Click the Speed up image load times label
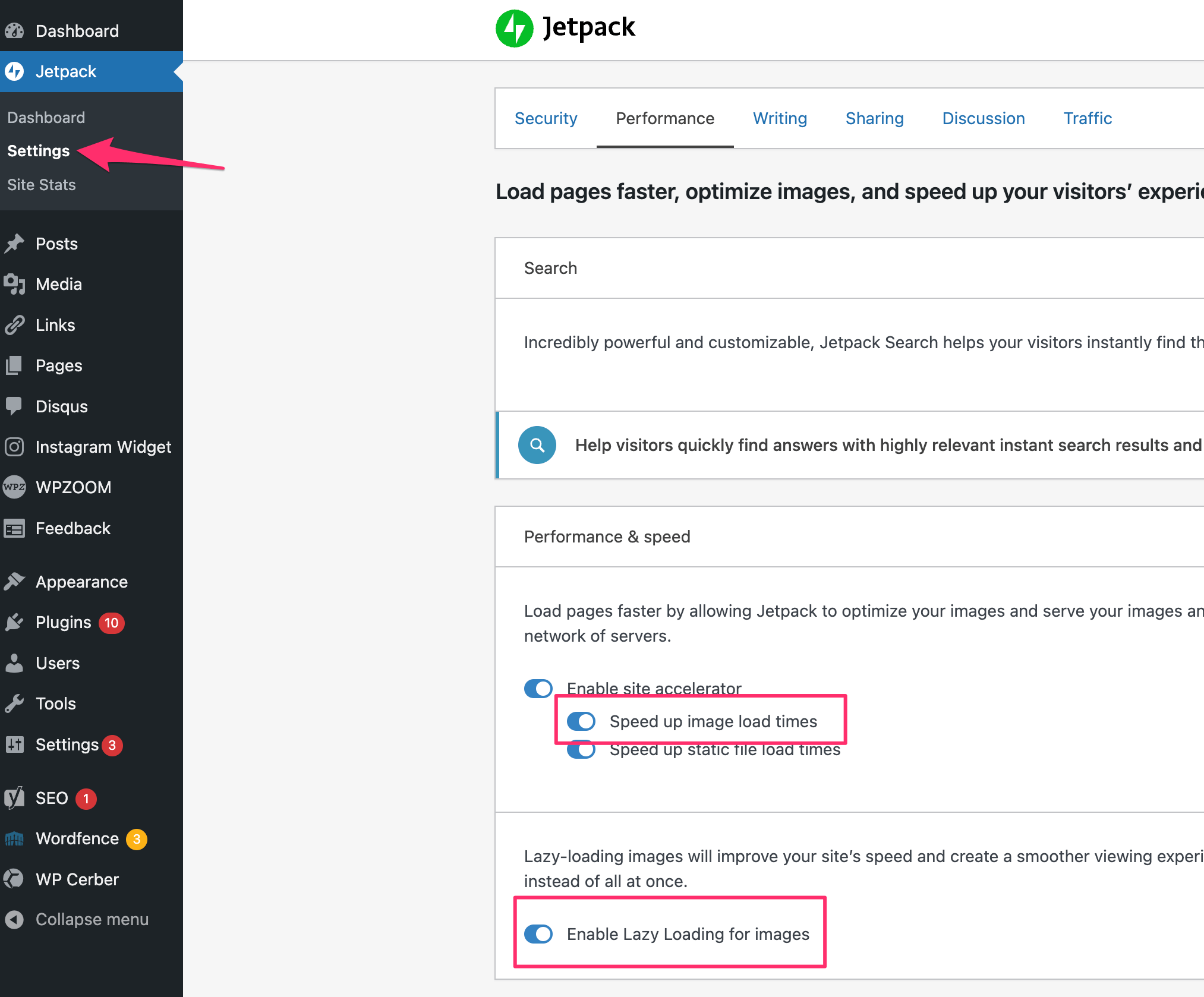 [x=713, y=721]
